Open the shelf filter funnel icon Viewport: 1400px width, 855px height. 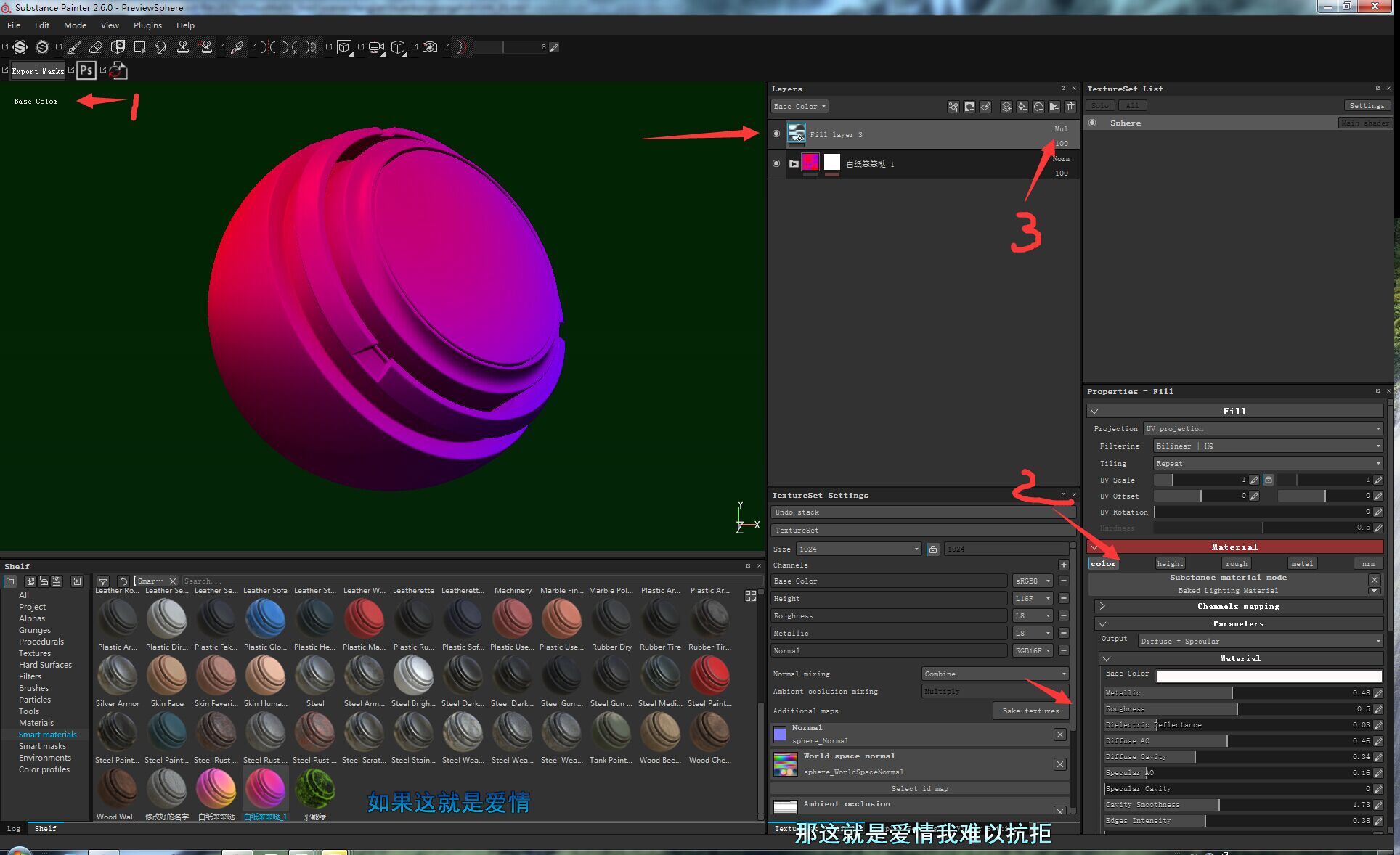click(x=103, y=581)
